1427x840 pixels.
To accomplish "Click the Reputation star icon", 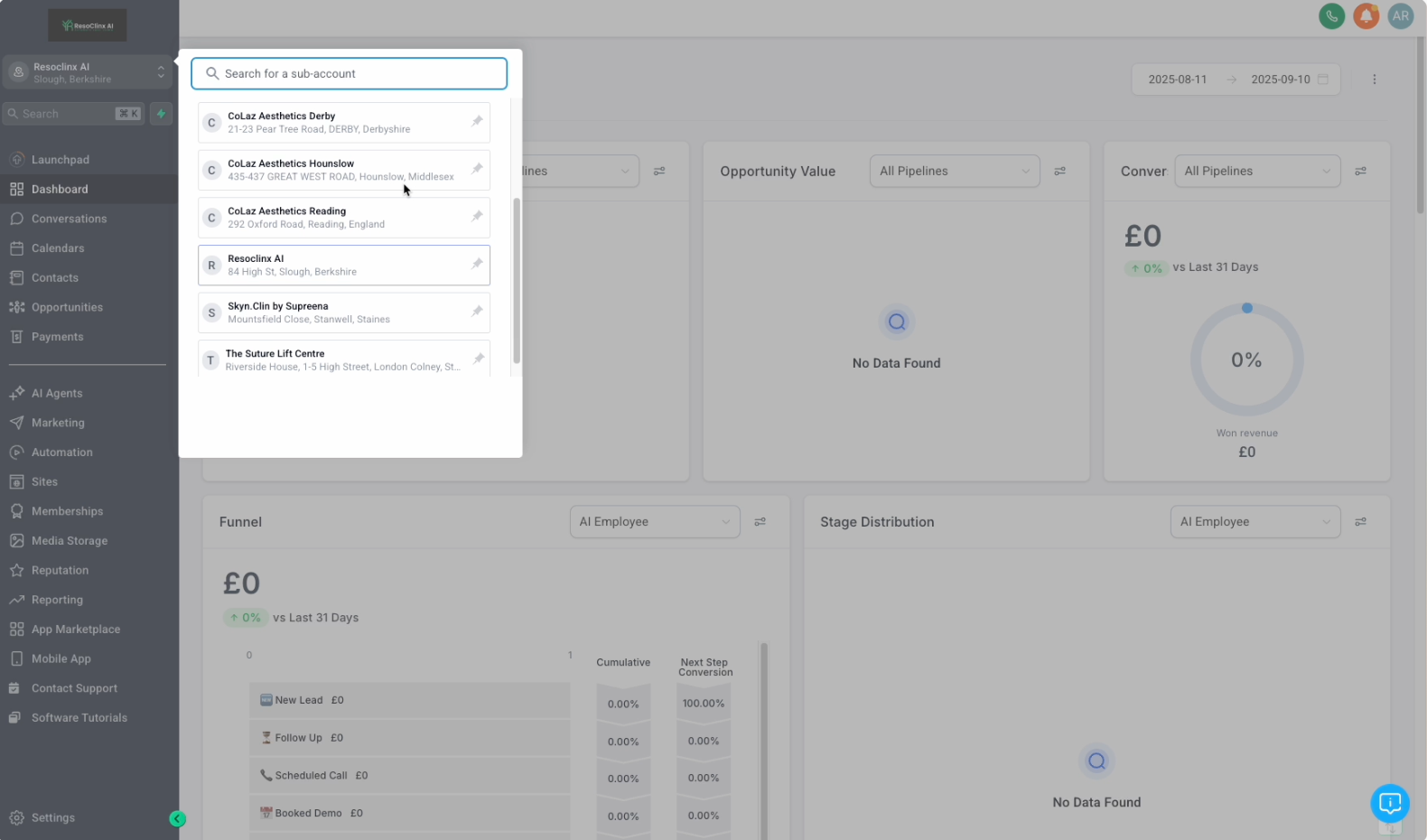I will (16, 571).
